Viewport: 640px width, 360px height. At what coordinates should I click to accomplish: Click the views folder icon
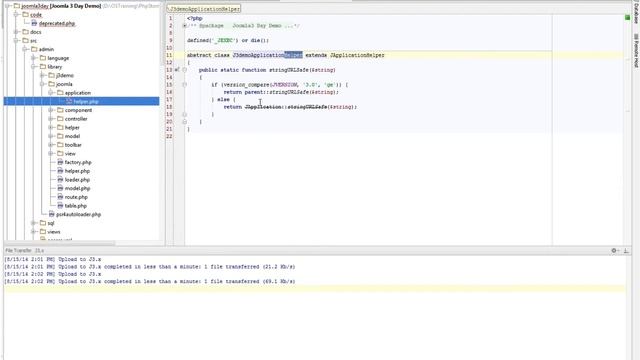[x=43, y=231]
